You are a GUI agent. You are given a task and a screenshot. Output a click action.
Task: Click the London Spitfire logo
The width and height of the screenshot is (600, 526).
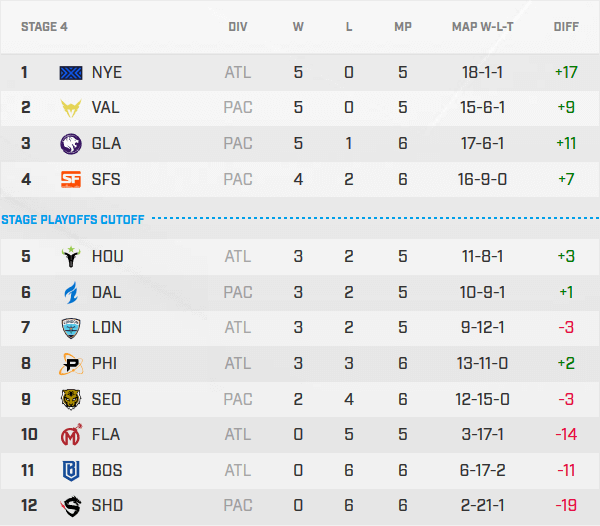tap(72, 328)
